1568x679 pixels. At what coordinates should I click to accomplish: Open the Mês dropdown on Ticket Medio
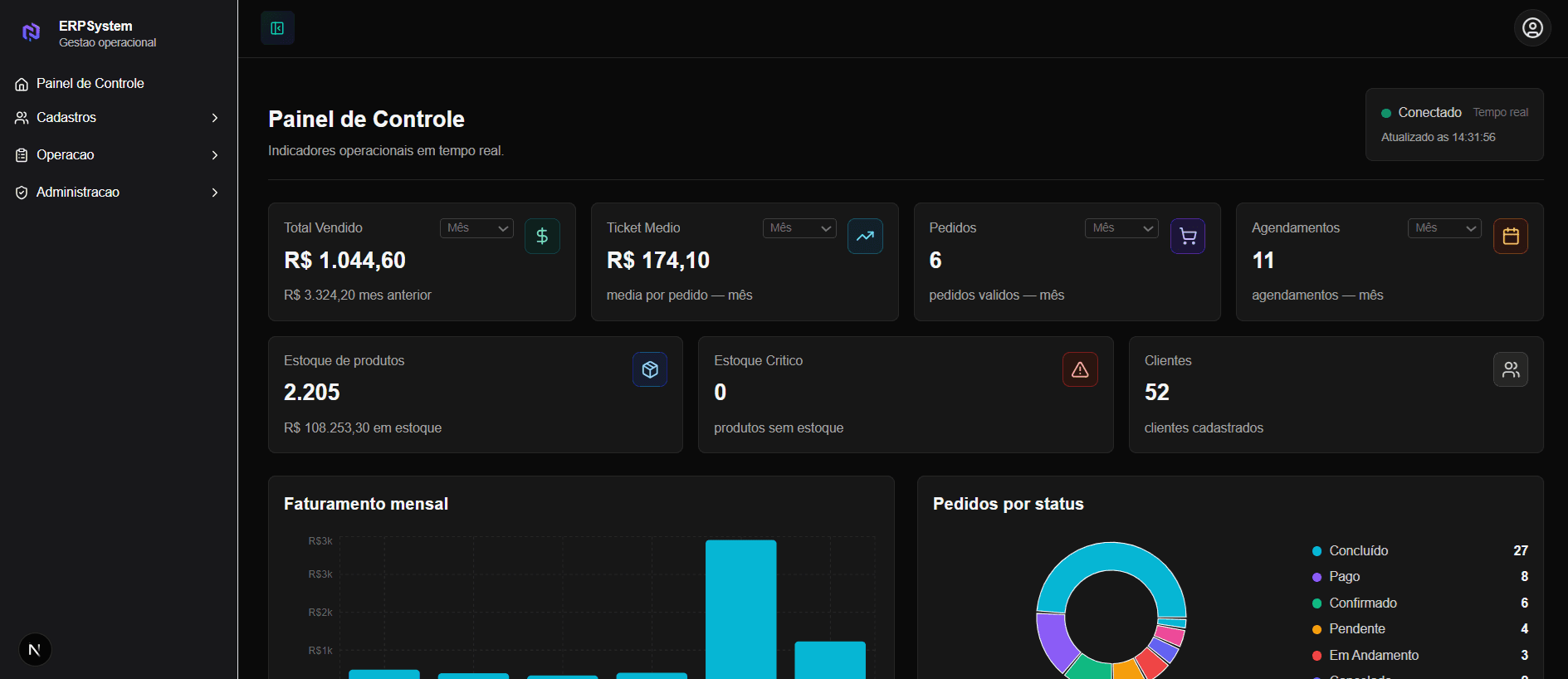click(x=799, y=228)
